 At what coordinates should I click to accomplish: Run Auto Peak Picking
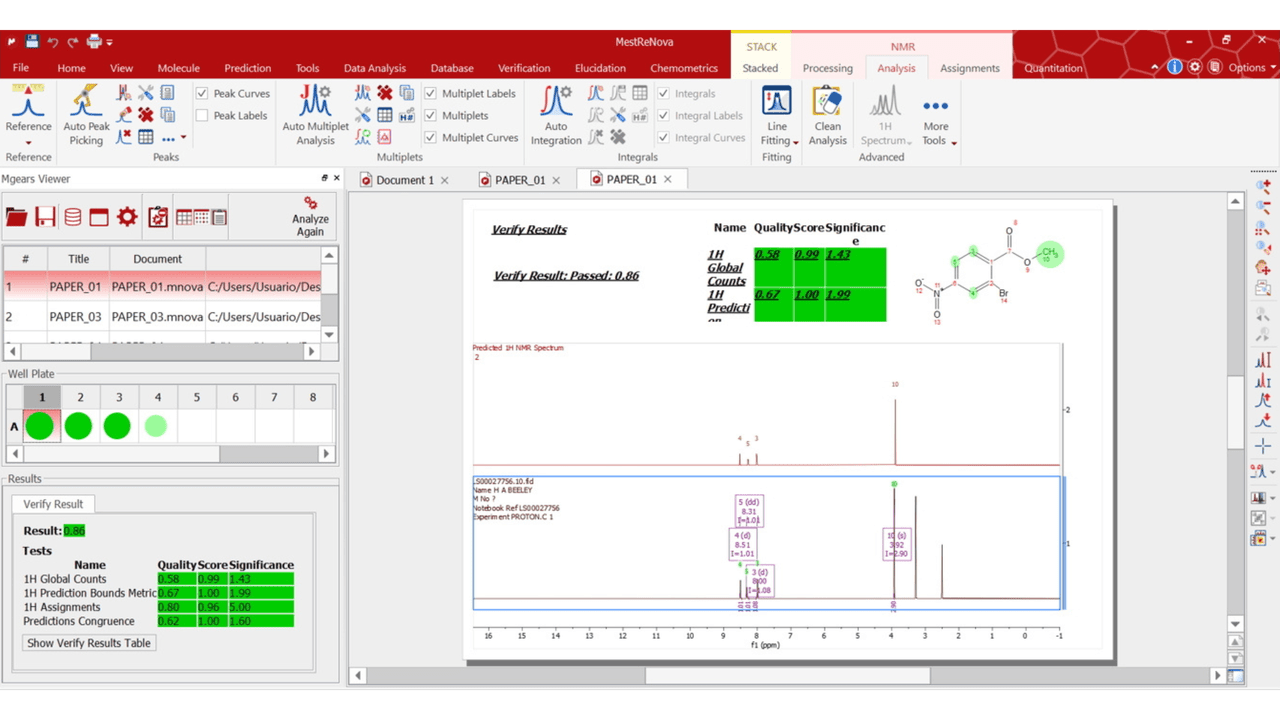click(86, 116)
